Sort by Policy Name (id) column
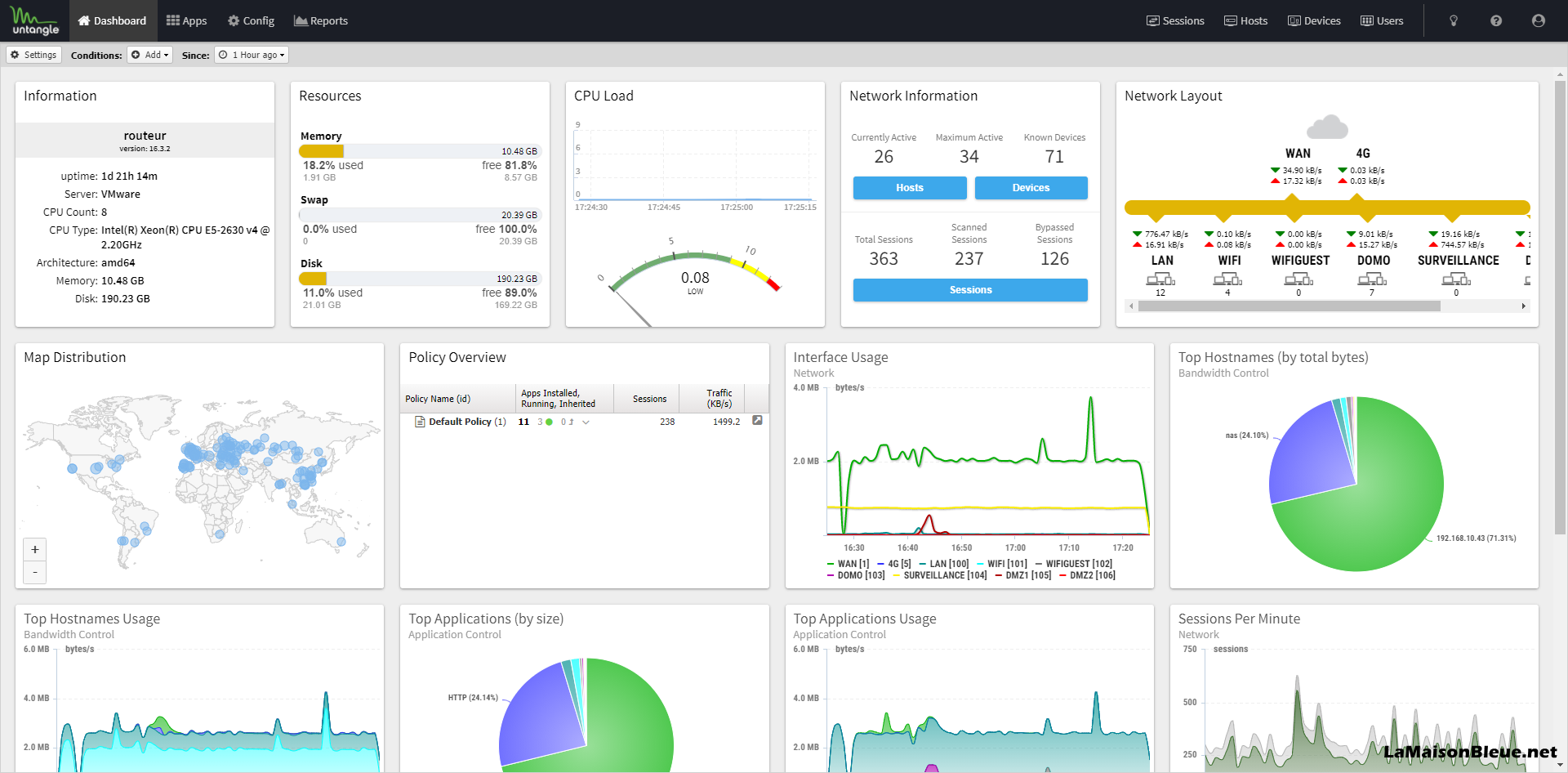This screenshot has width=1568, height=773. tap(457, 399)
